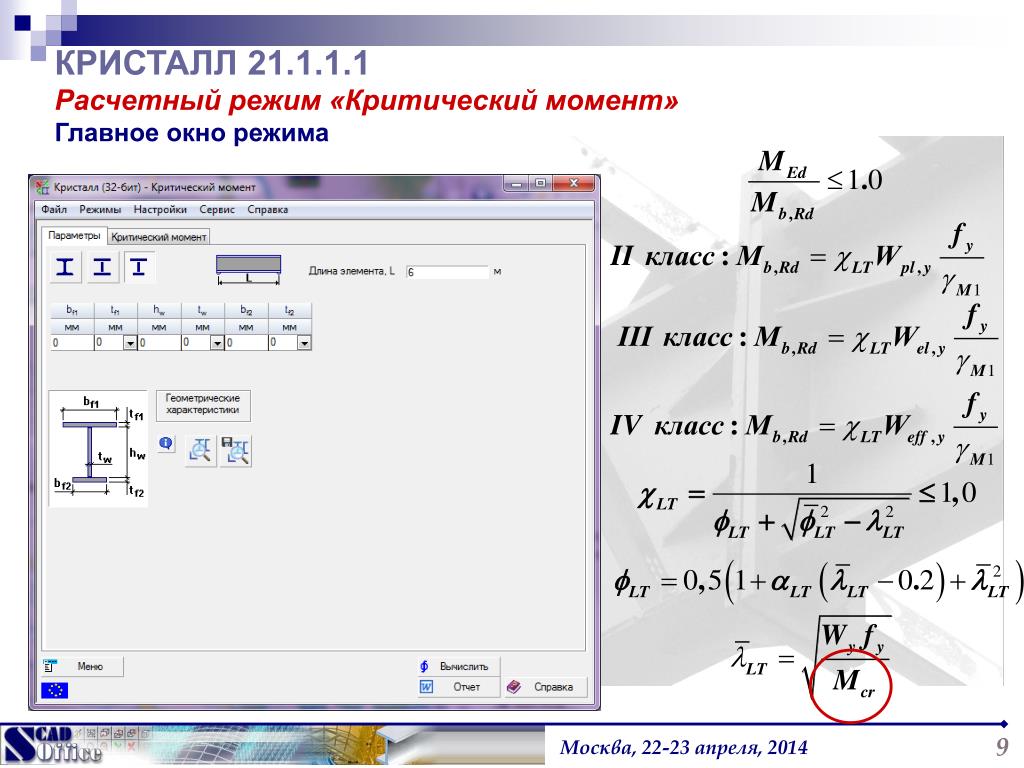
Task: Expand the tf2 thickness dropdown
Action: pos(304,343)
